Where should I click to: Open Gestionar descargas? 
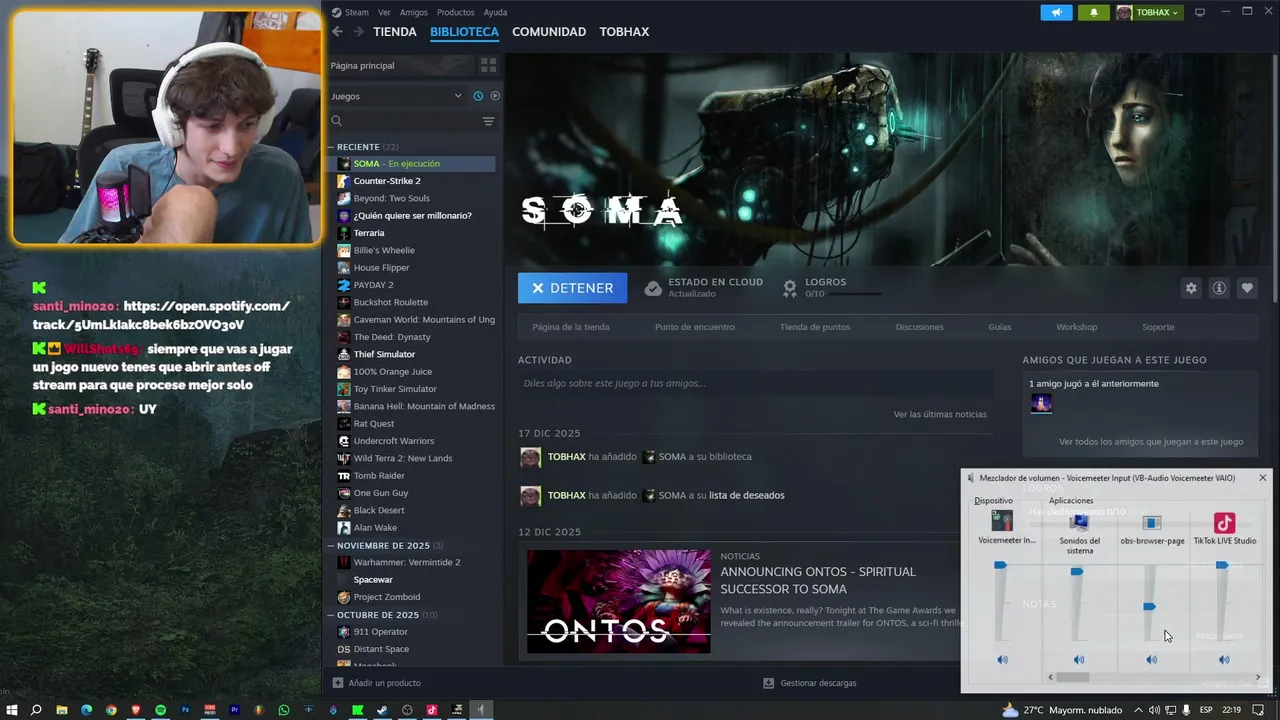tap(809, 683)
